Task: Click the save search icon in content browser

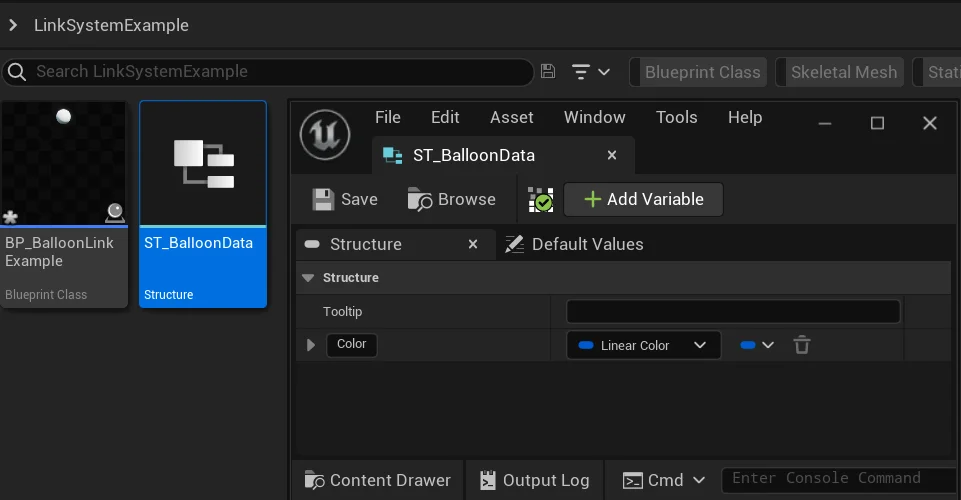Action: tap(547, 71)
